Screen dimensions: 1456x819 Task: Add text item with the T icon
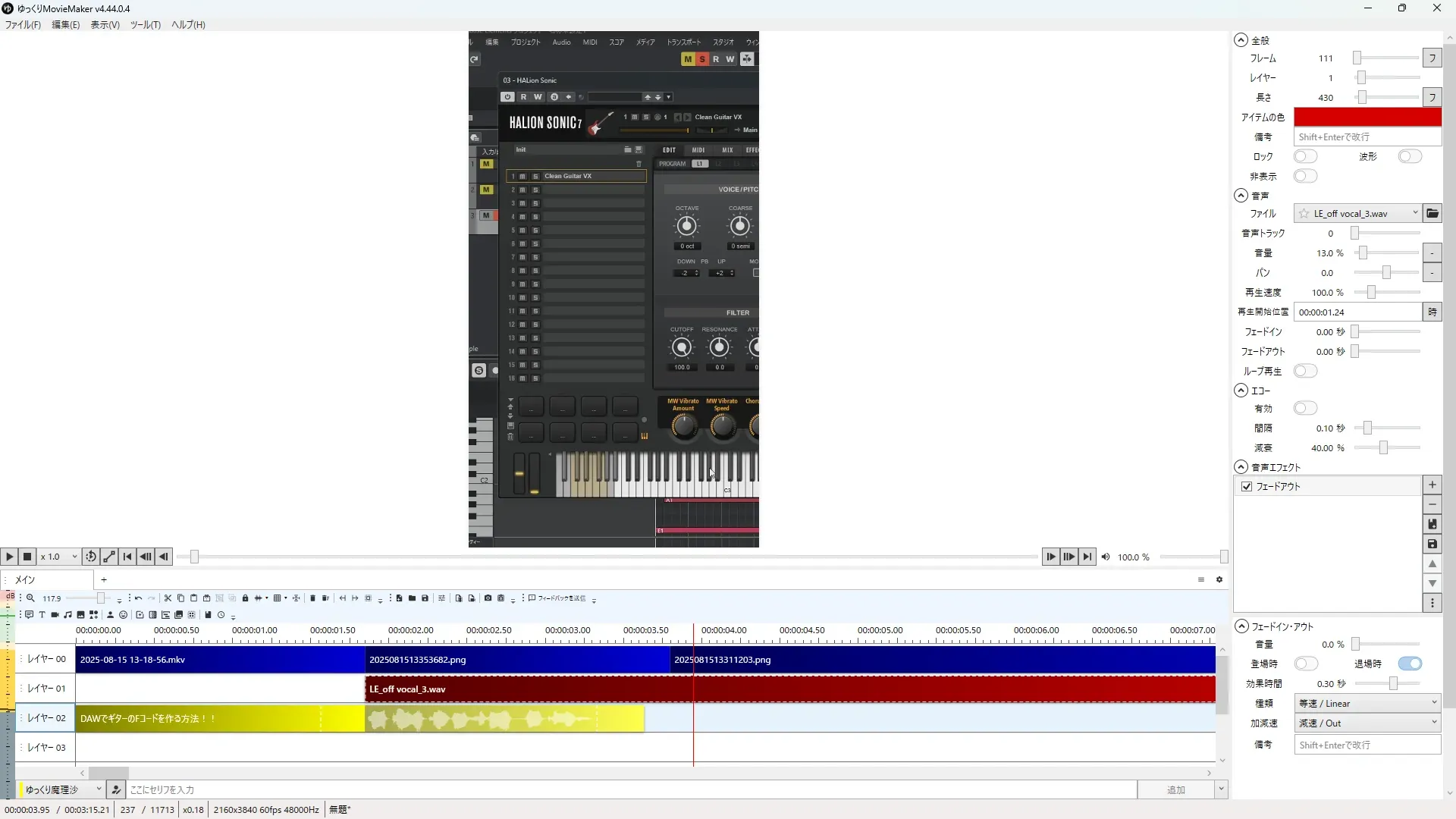pyautogui.click(x=42, y=615)
